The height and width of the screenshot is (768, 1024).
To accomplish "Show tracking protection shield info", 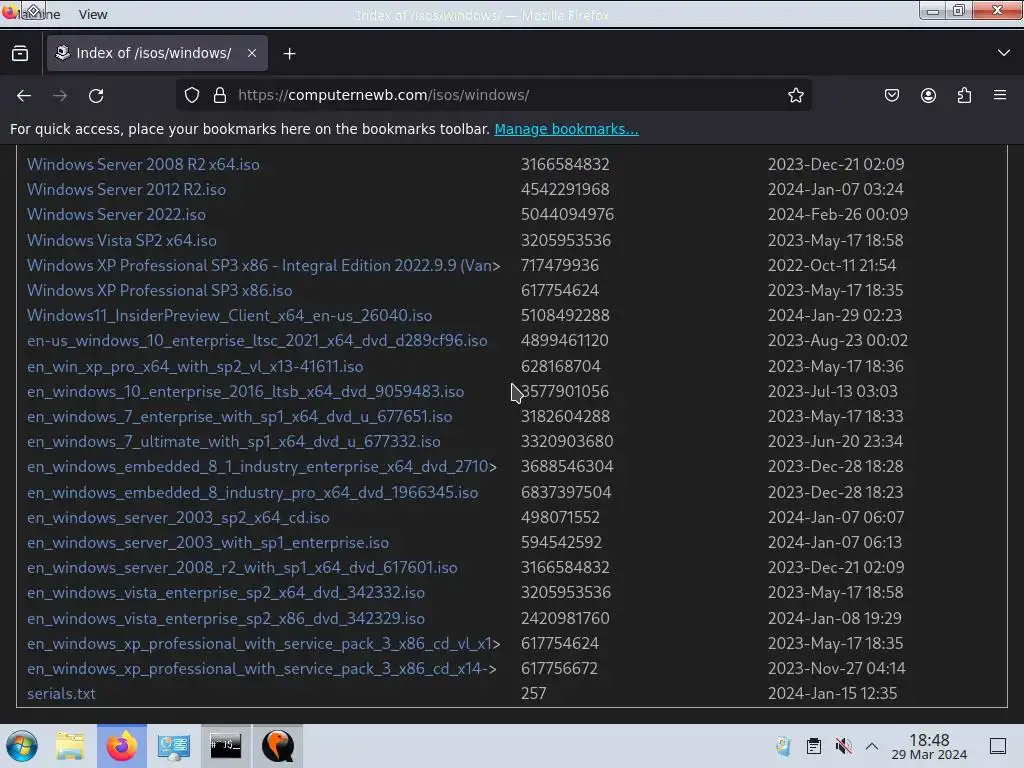I will coord(191,95).
